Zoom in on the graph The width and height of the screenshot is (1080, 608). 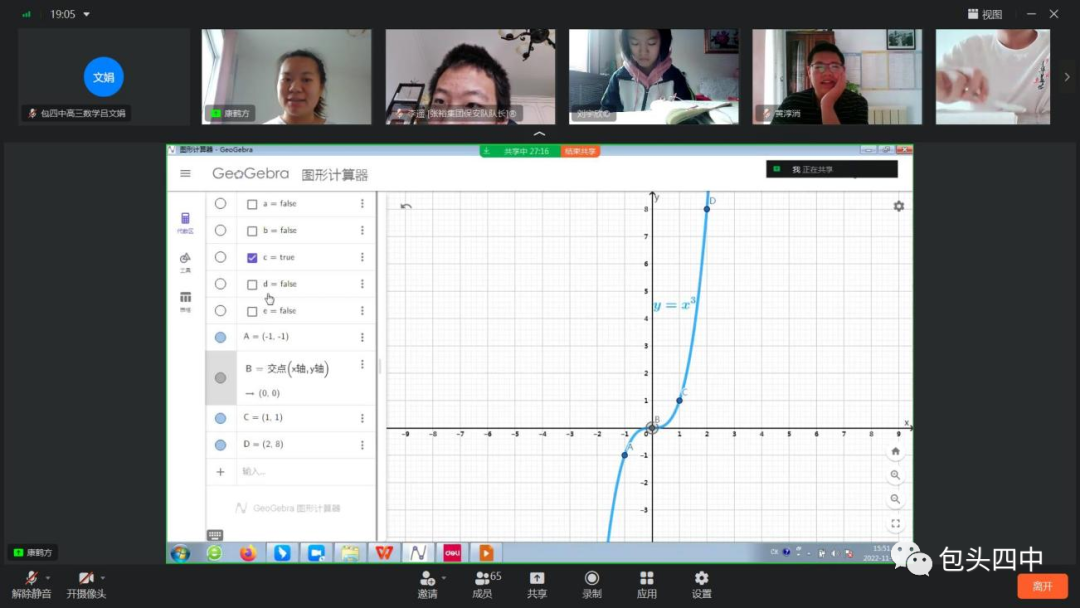click(x=895, y=475)
